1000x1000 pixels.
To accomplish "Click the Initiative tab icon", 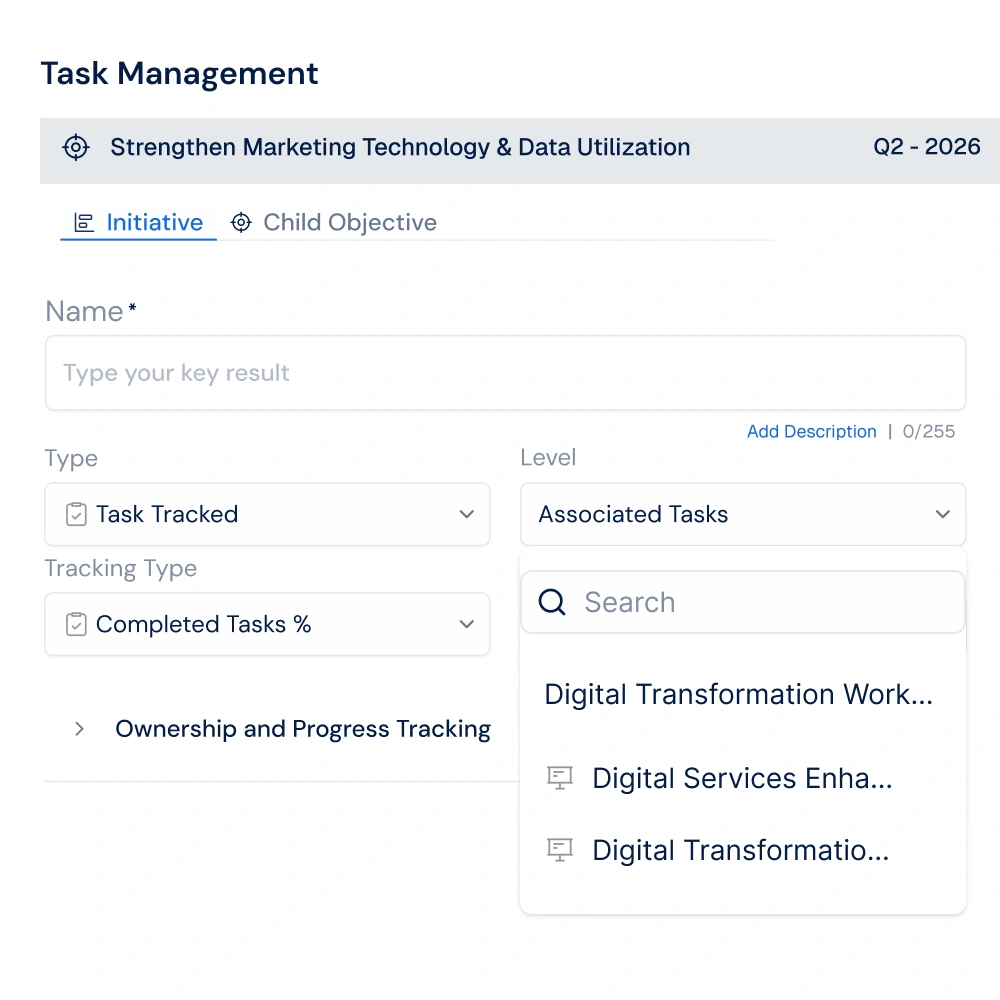I will [x=84, y=223].
